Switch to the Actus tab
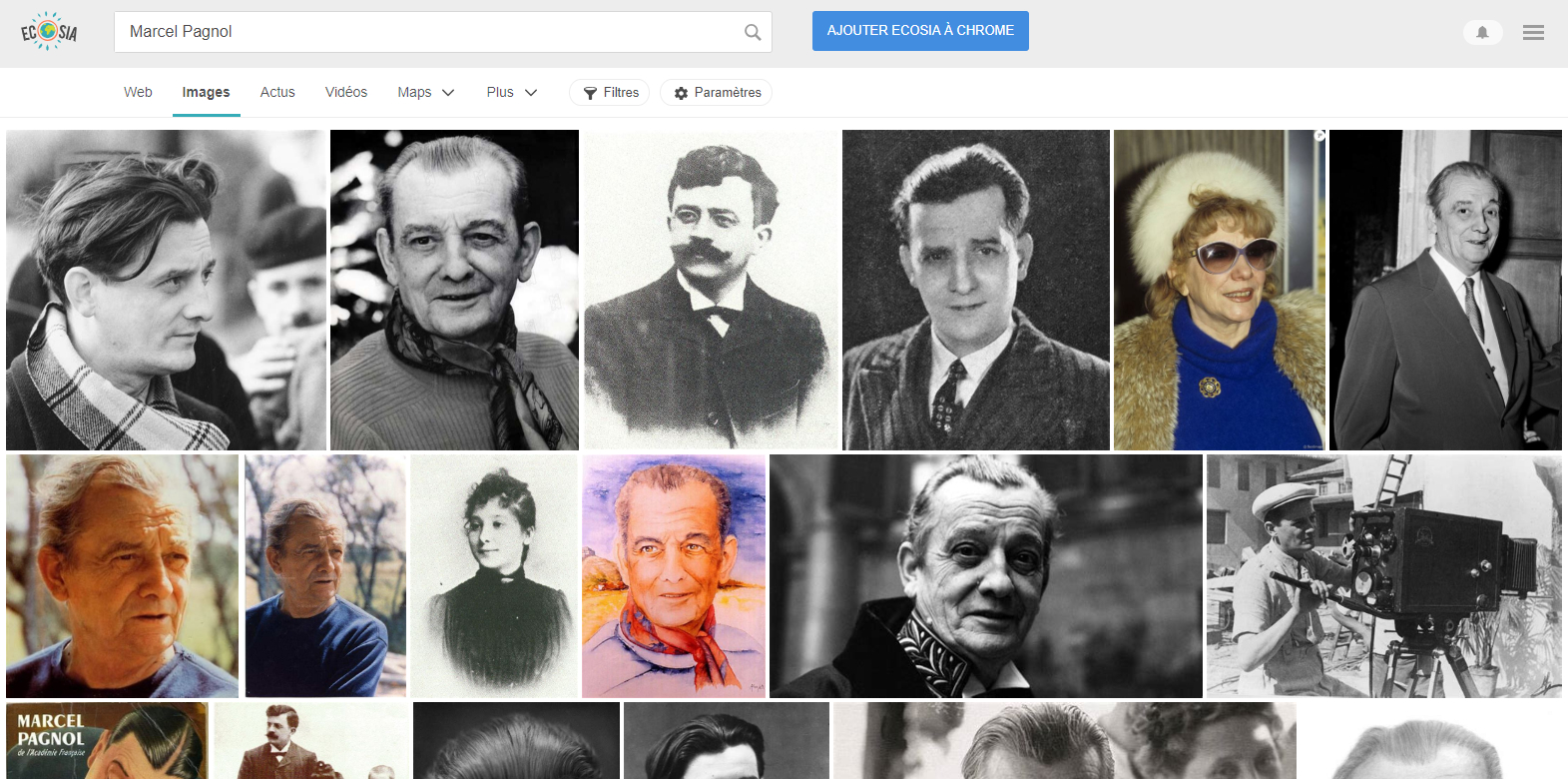The width and height of the screenshot is (1568, 779). coord(277,93)
